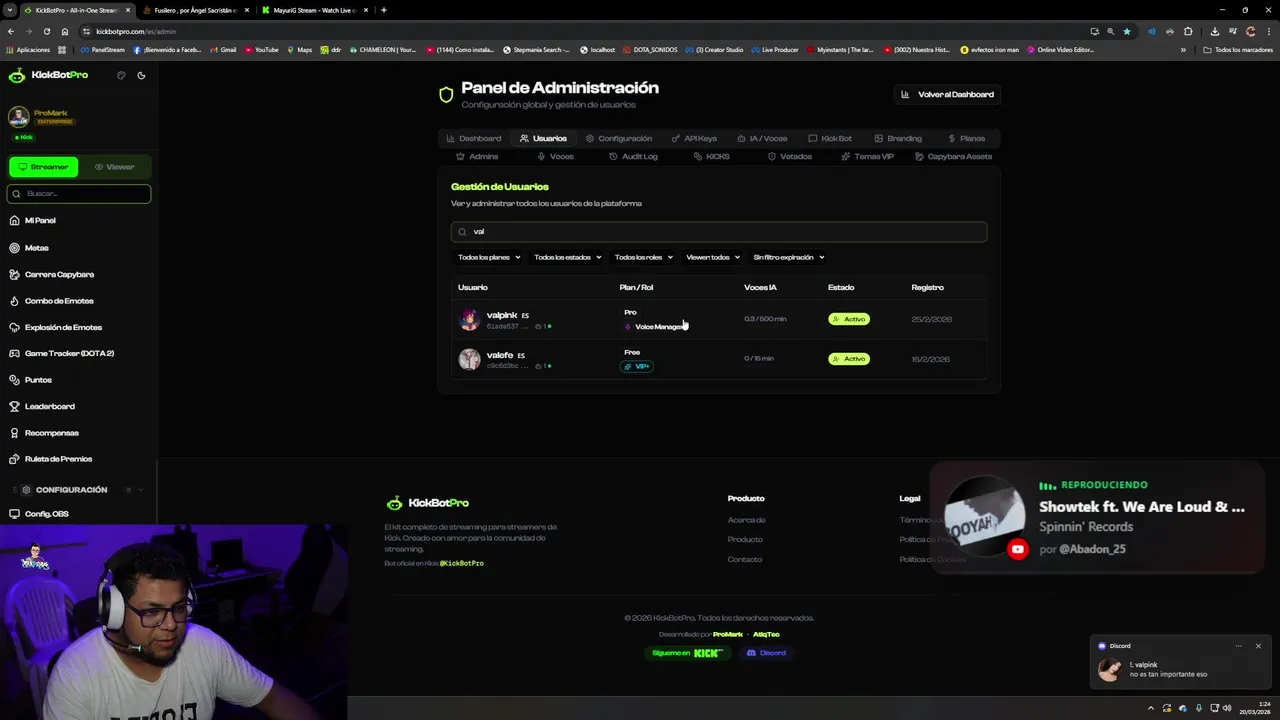Expand 'Viewer: todos' filter dropdown
This screenshot has height=720, width=1280.
(x=713, y=257)
